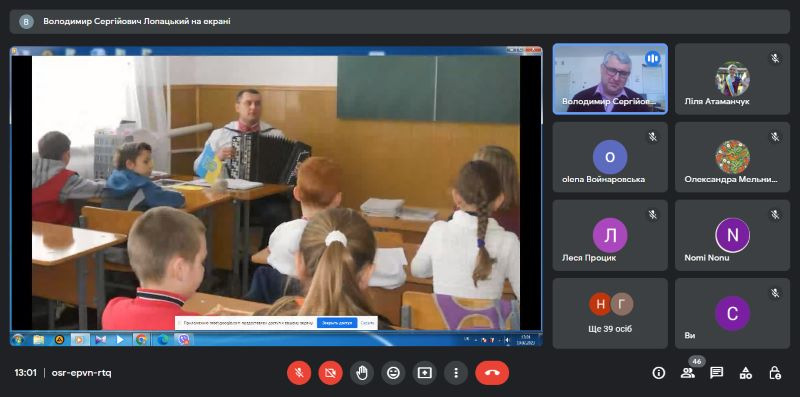Click the present screen icon
The width and height of the screenshot is (800, 397).
point(424,373)
